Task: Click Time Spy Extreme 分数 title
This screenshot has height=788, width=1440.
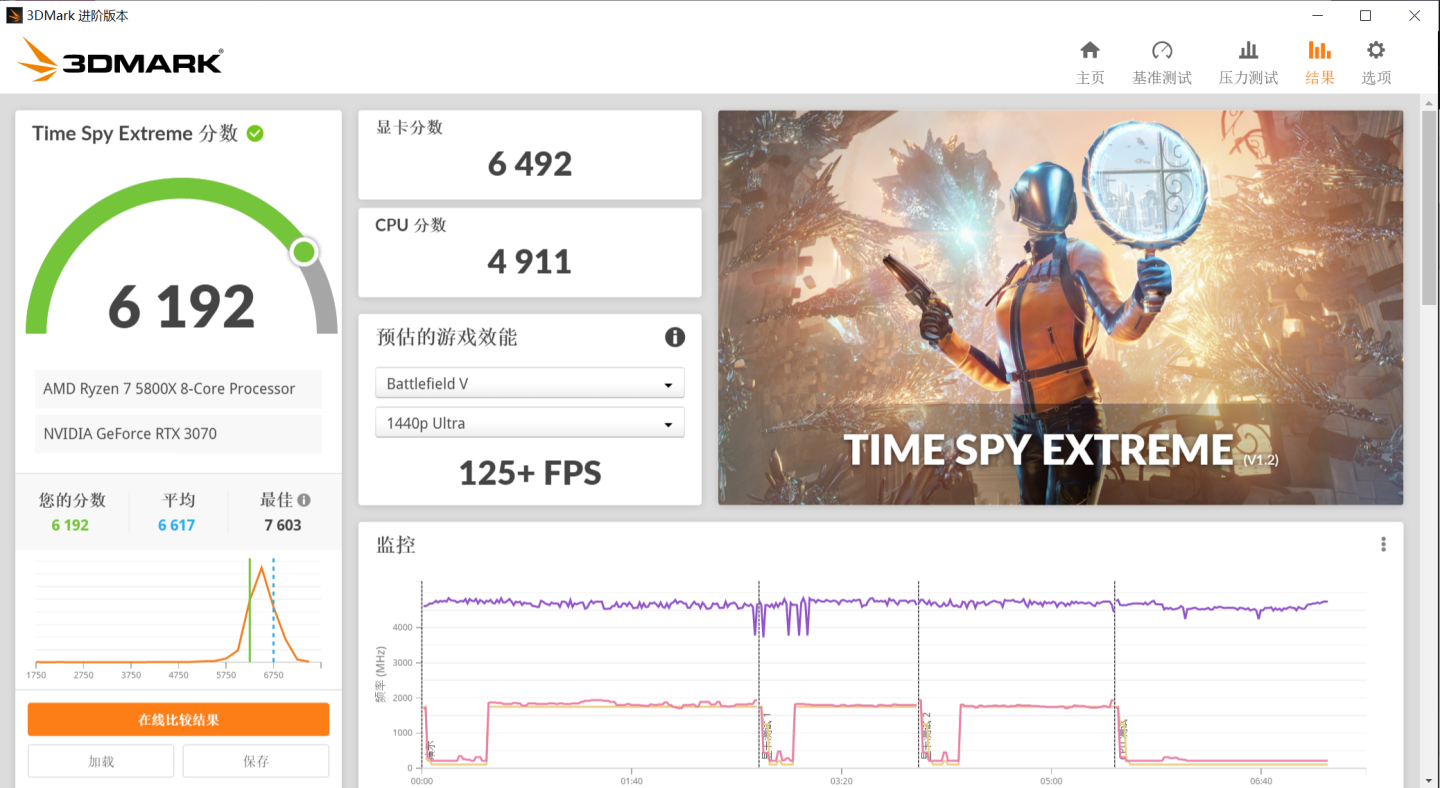Action: click(x=135, y=133)
